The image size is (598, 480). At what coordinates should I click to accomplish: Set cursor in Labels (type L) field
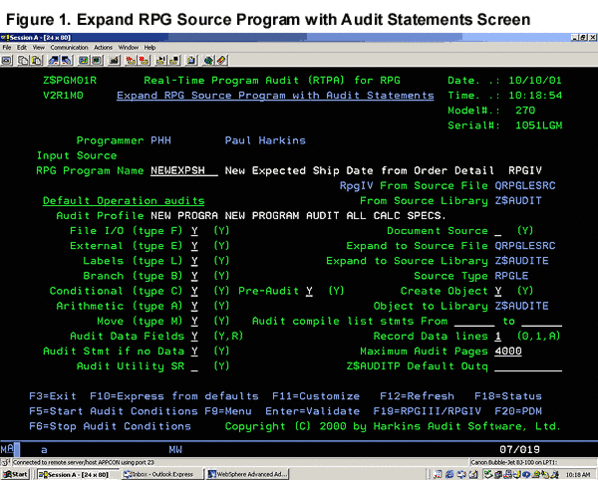(x=195, y=261)
